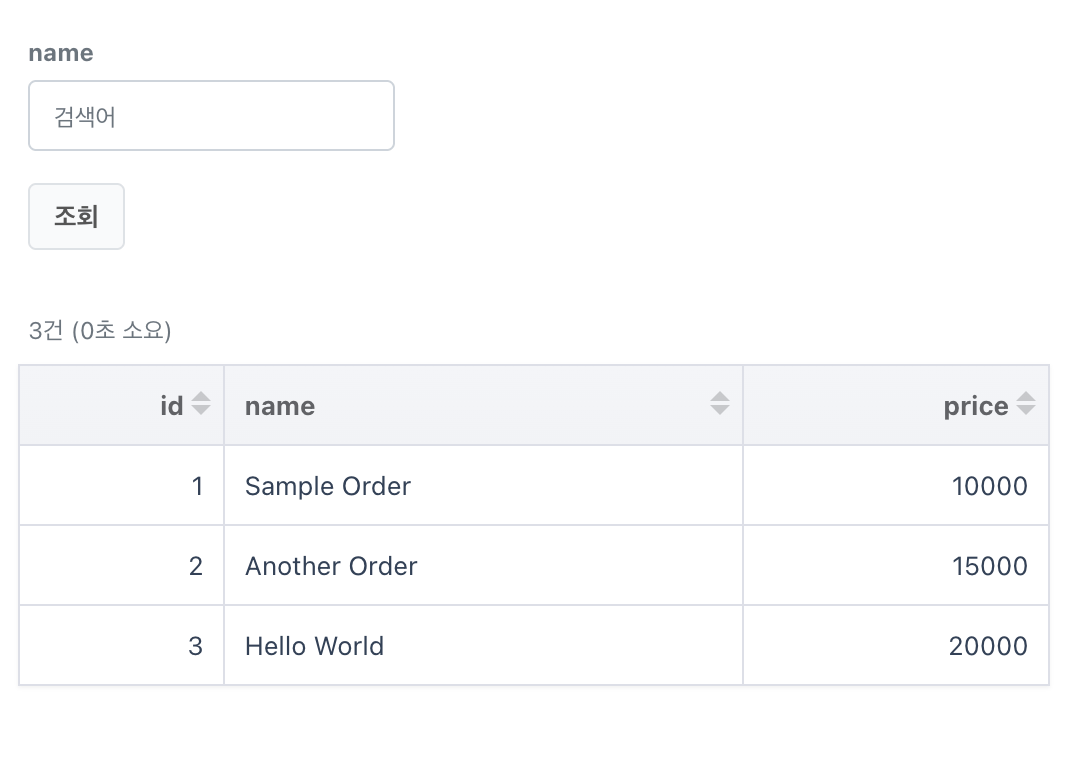Click the id cell with value 3

tap(196, 646)
